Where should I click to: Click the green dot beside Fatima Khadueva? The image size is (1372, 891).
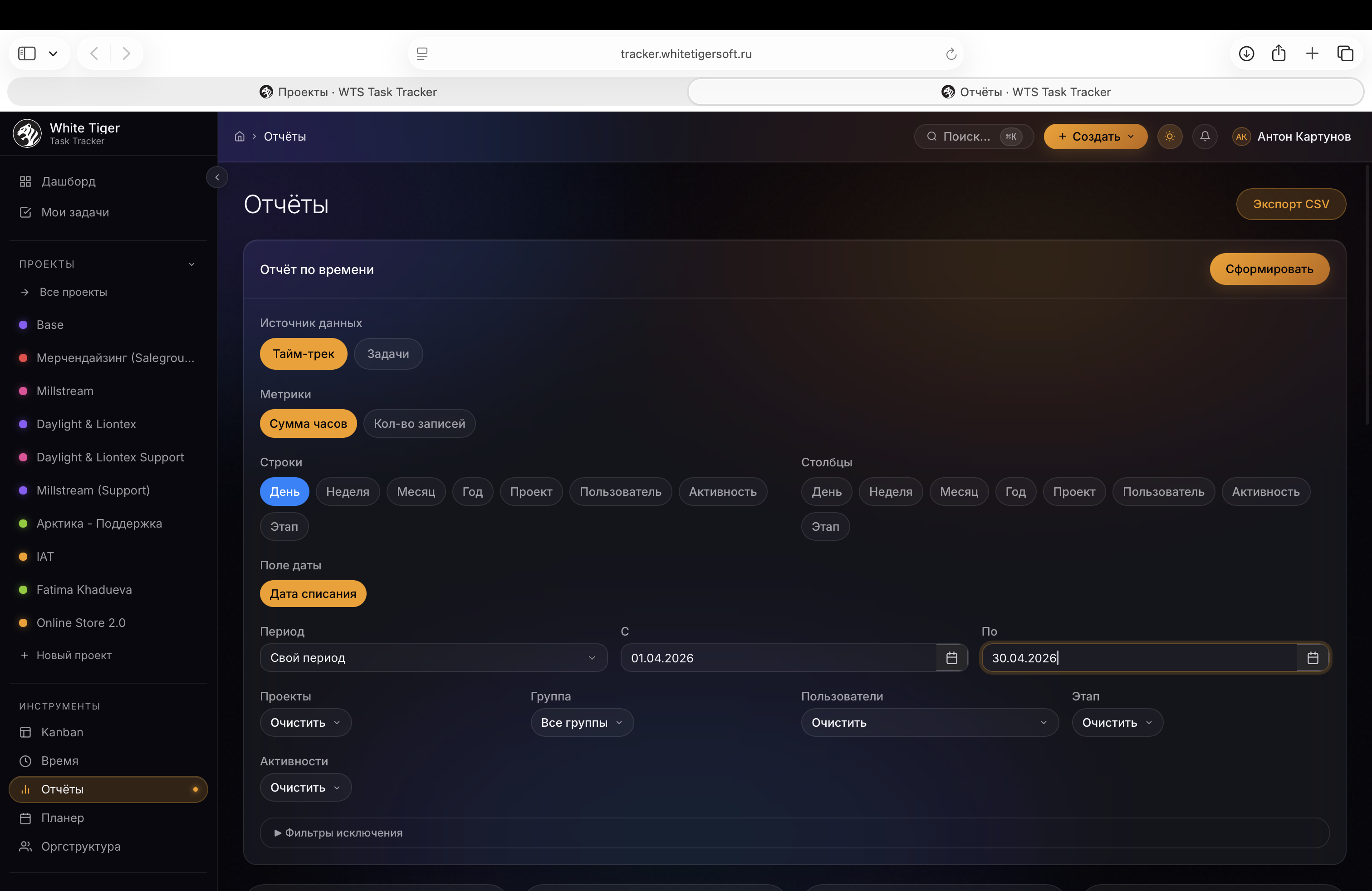pyautogui.click(x=23, y=590)
